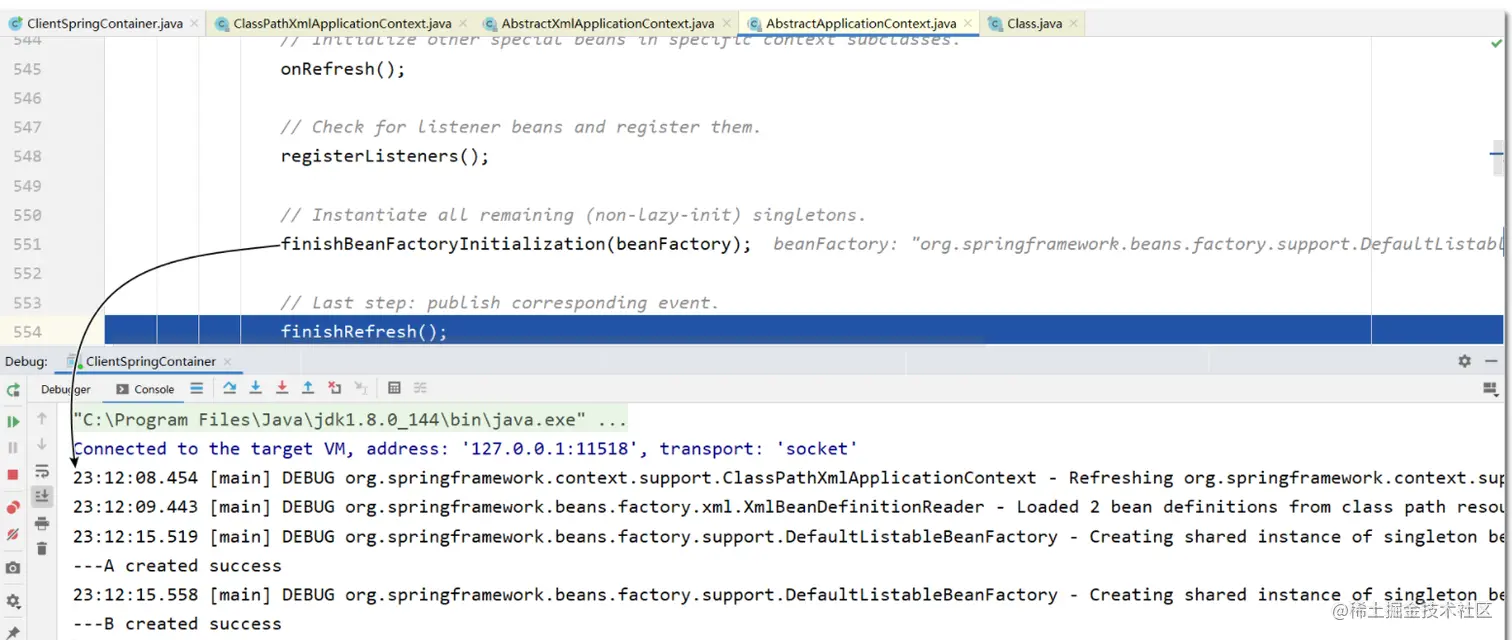Viewport: 1512px width, 640px height.
Task: Close AbstractApplicationContext.java tab
Action: pos(968,23)
